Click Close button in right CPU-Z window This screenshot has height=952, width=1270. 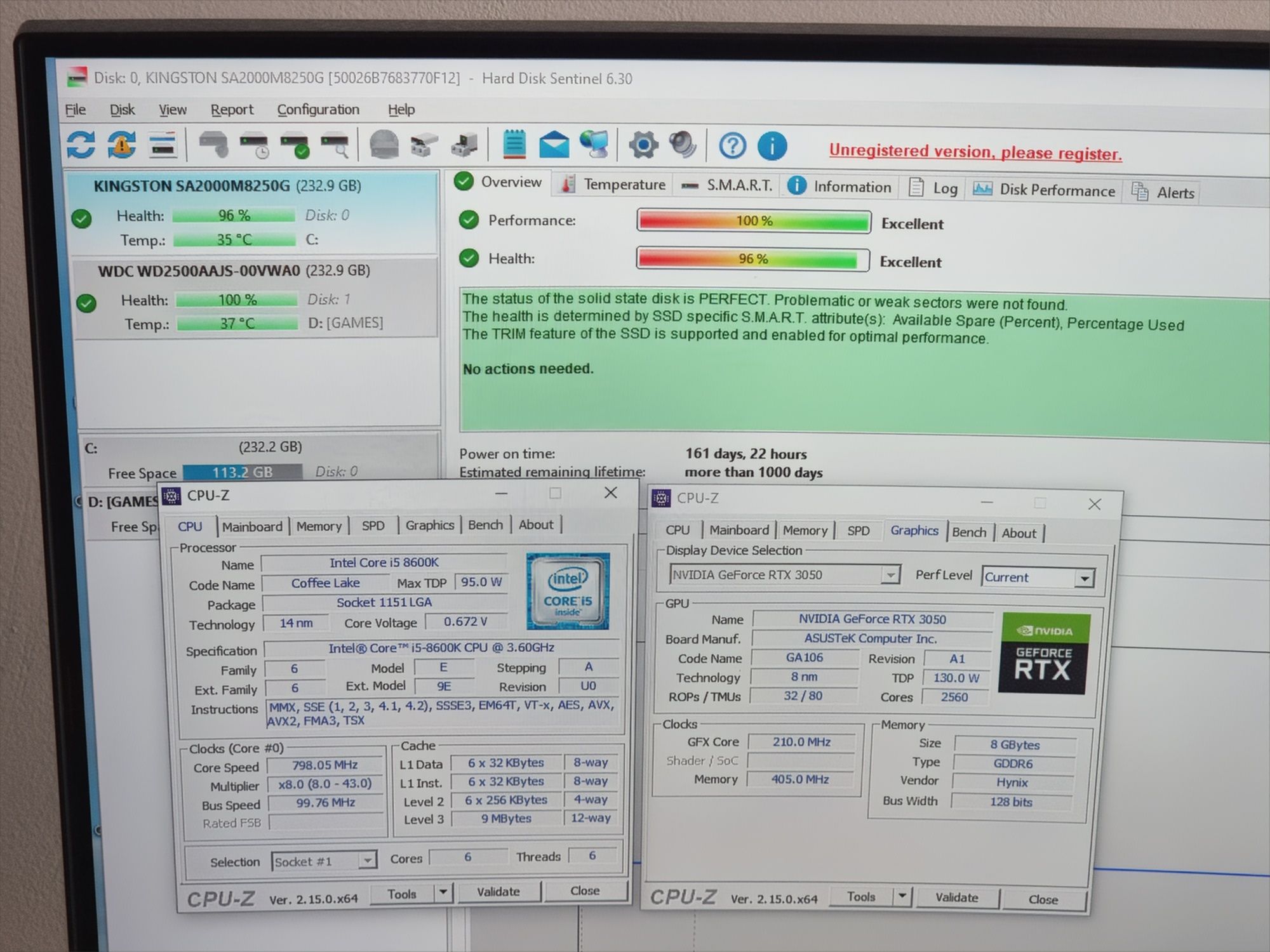1043,899
